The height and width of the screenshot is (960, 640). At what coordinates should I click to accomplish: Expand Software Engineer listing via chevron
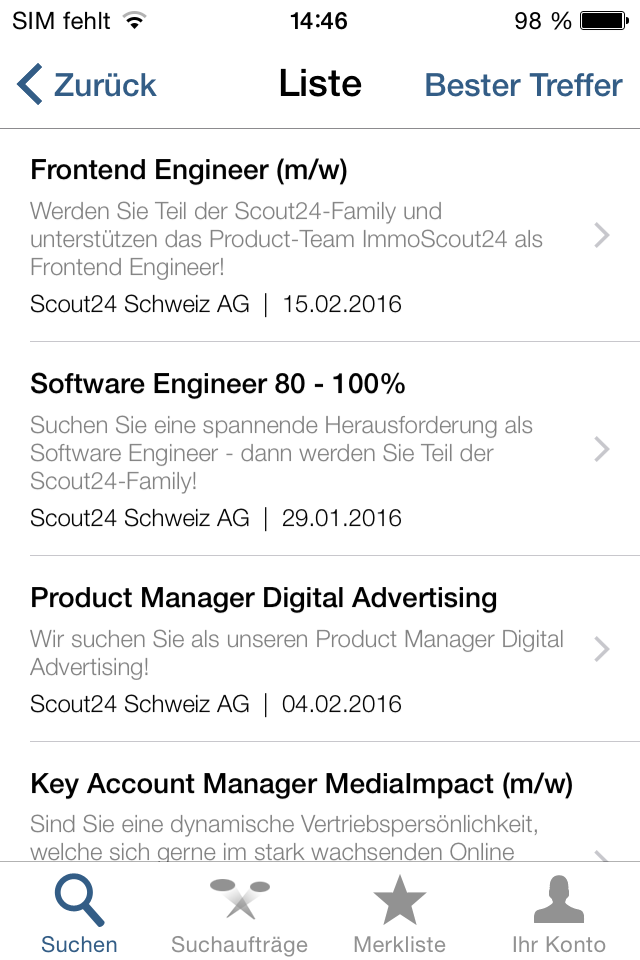[601, 449]
